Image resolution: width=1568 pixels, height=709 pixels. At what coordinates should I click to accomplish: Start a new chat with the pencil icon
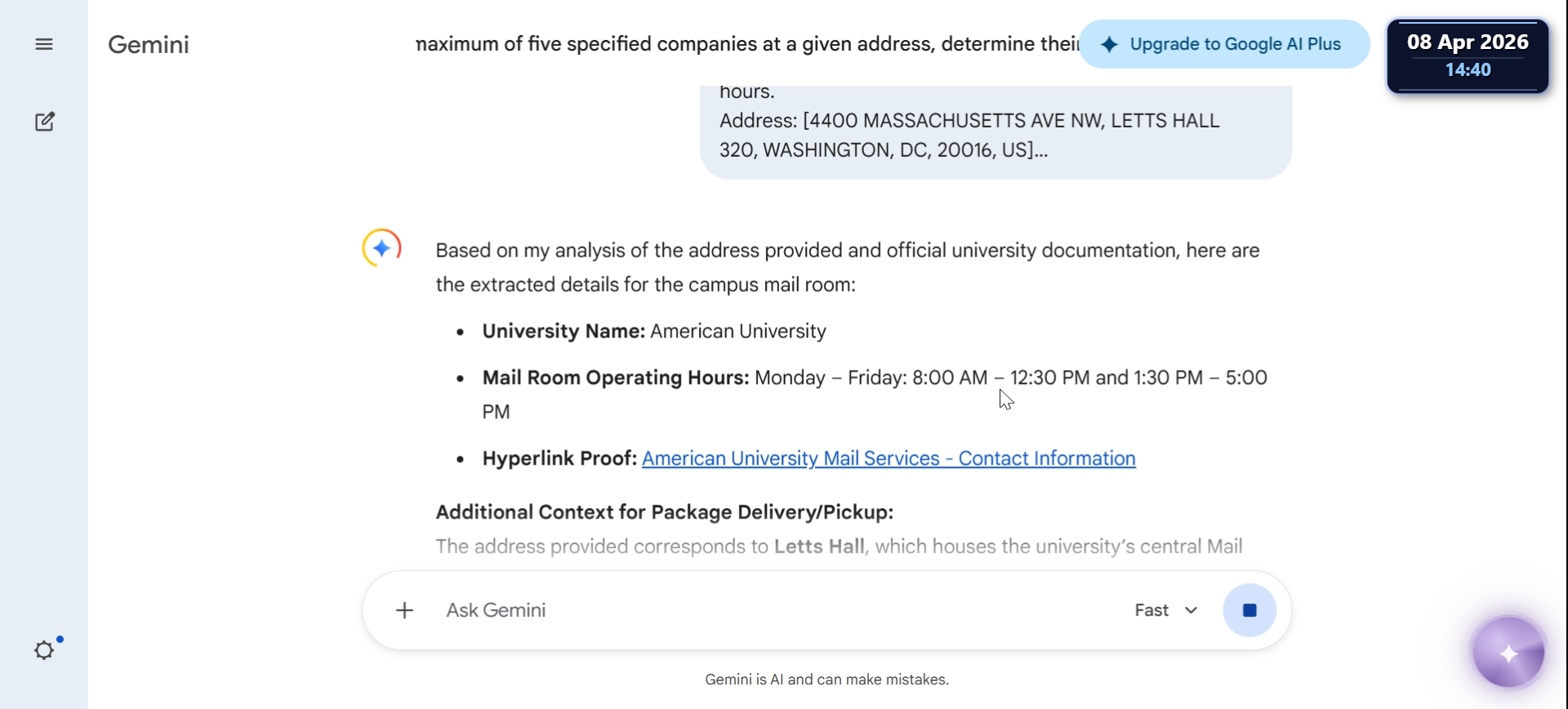45,122
